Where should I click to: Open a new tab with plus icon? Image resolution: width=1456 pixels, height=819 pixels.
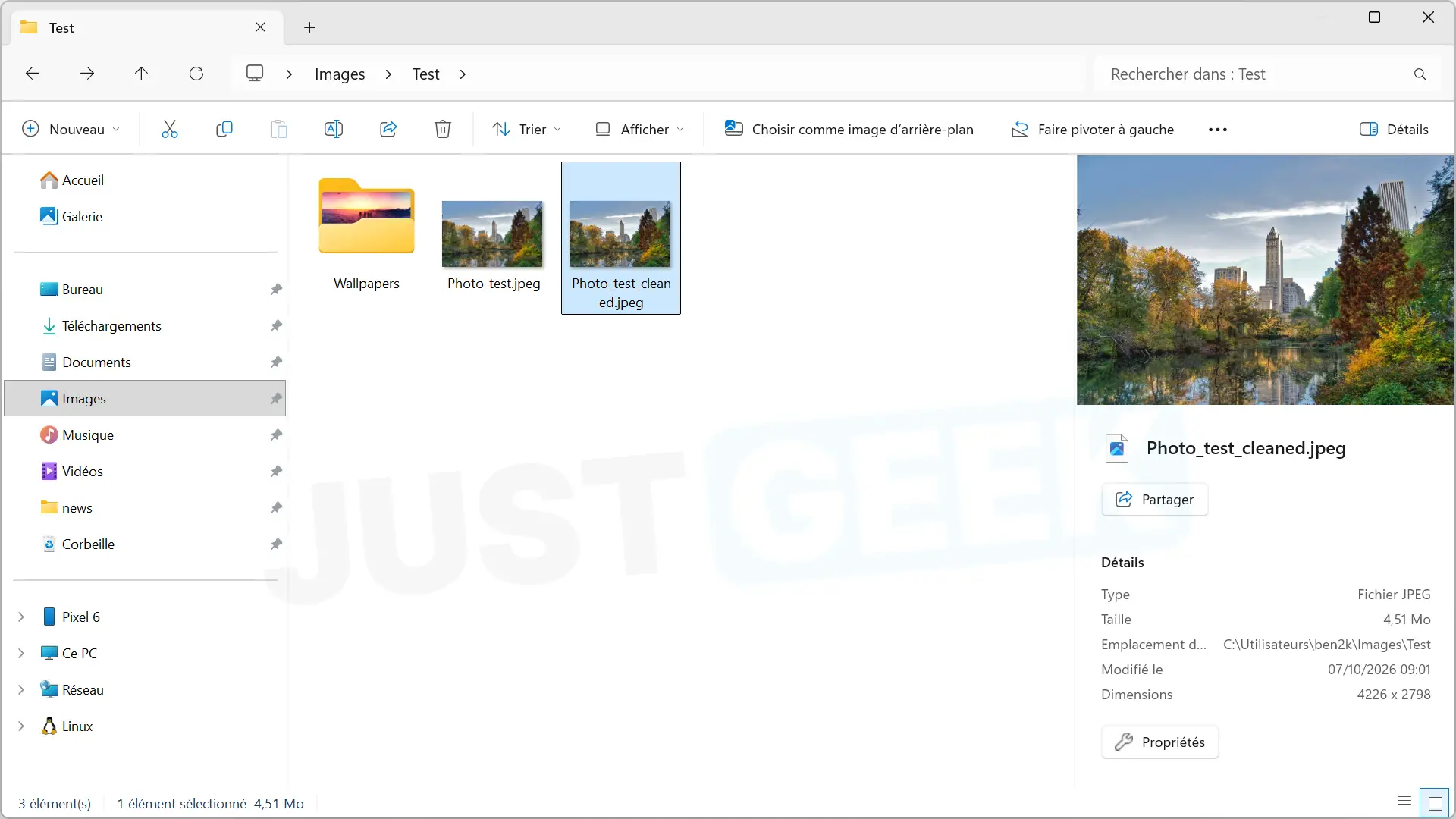click(309, 28)
